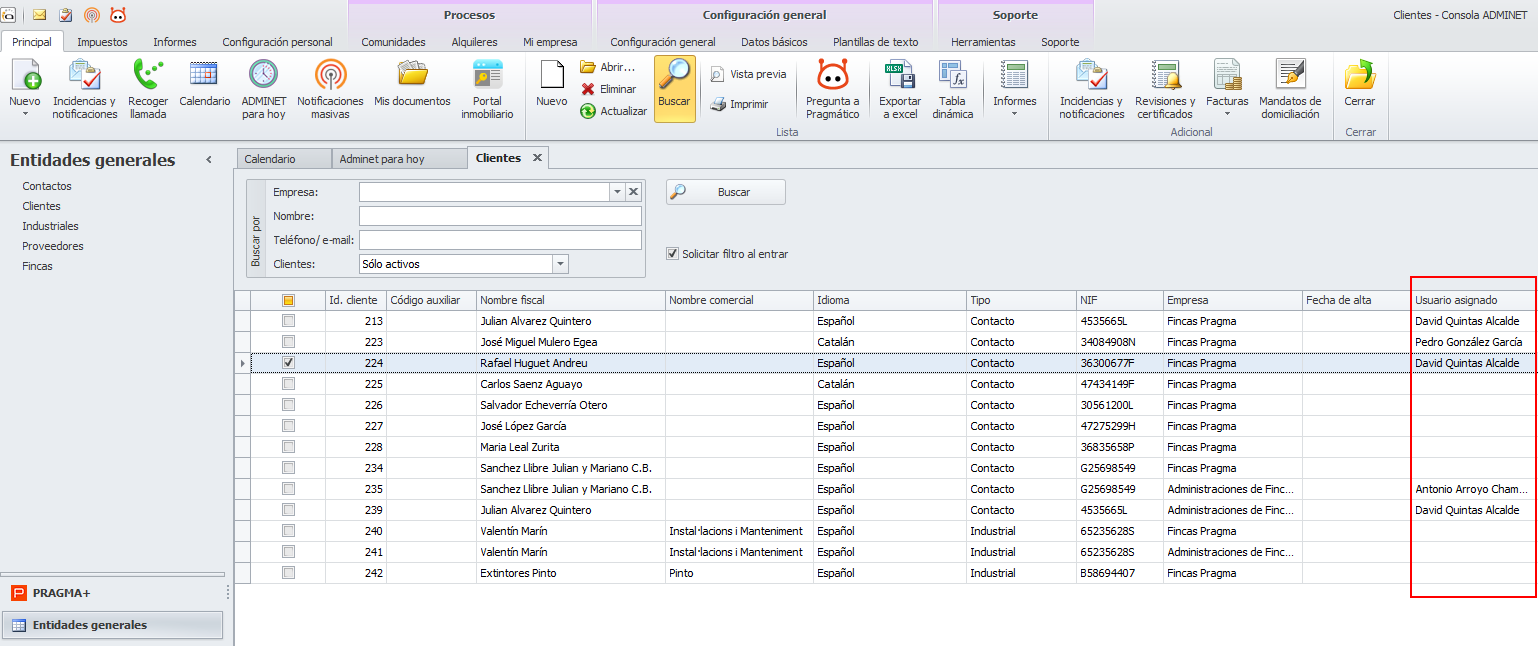Screen dimensions: 1538x646
Task: Open Mandatos de domiciliación icon
Action: (1290, 76)
